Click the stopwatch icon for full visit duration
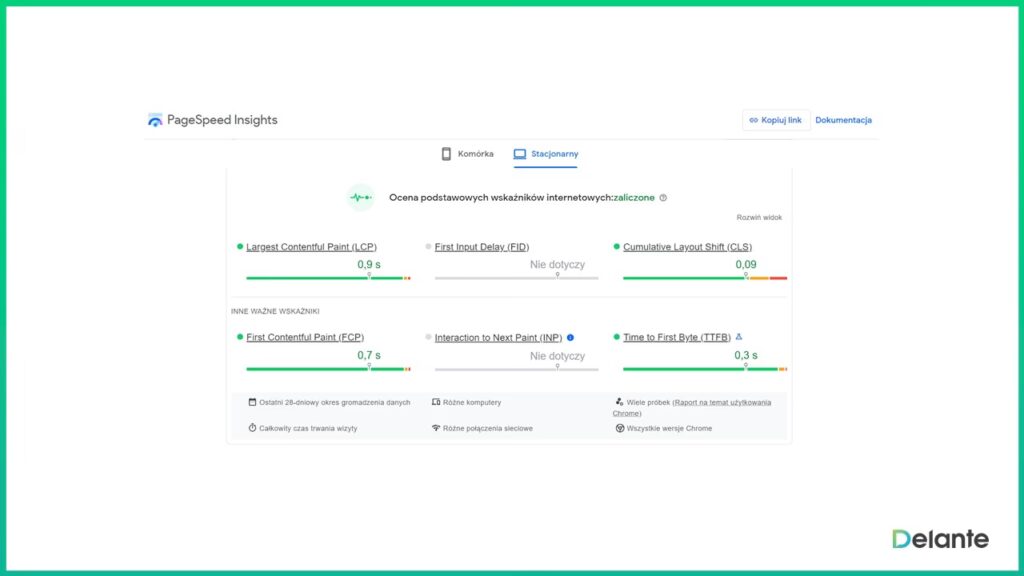Image resolution: width=1024 pixels, height=576 pixels. (x=252, y=428)
